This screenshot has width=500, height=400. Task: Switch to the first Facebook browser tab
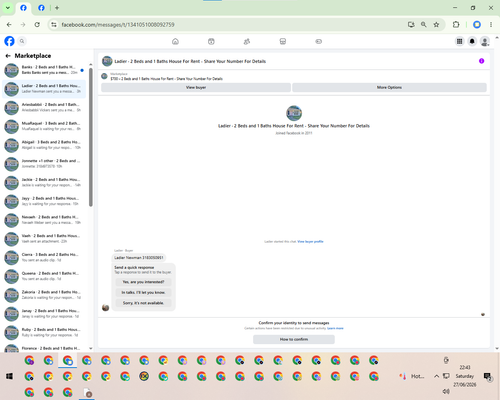[x=23, y=8]
